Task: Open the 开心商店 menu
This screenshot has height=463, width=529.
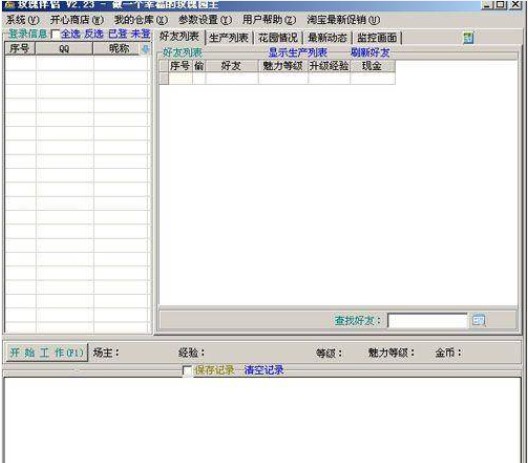Action: 77,20
